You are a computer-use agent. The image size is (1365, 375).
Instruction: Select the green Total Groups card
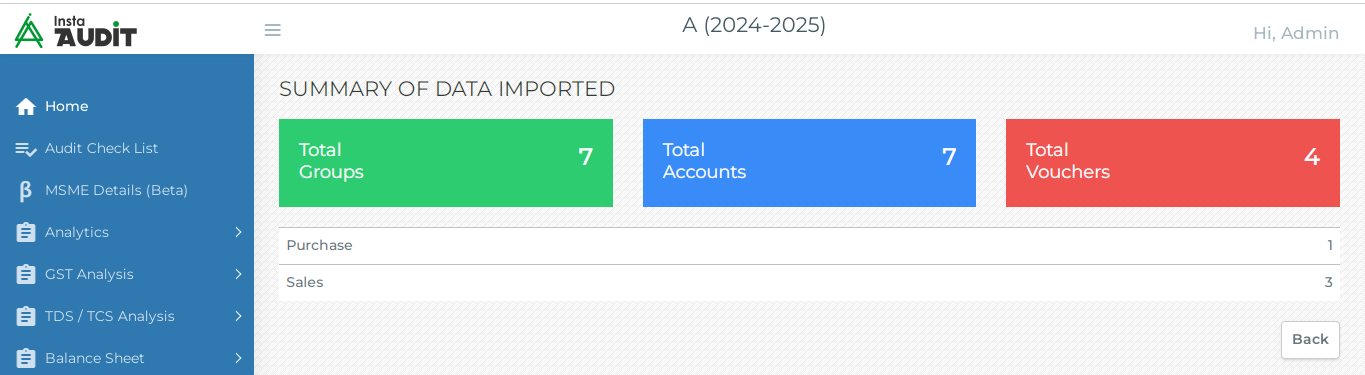click(446, 163)
